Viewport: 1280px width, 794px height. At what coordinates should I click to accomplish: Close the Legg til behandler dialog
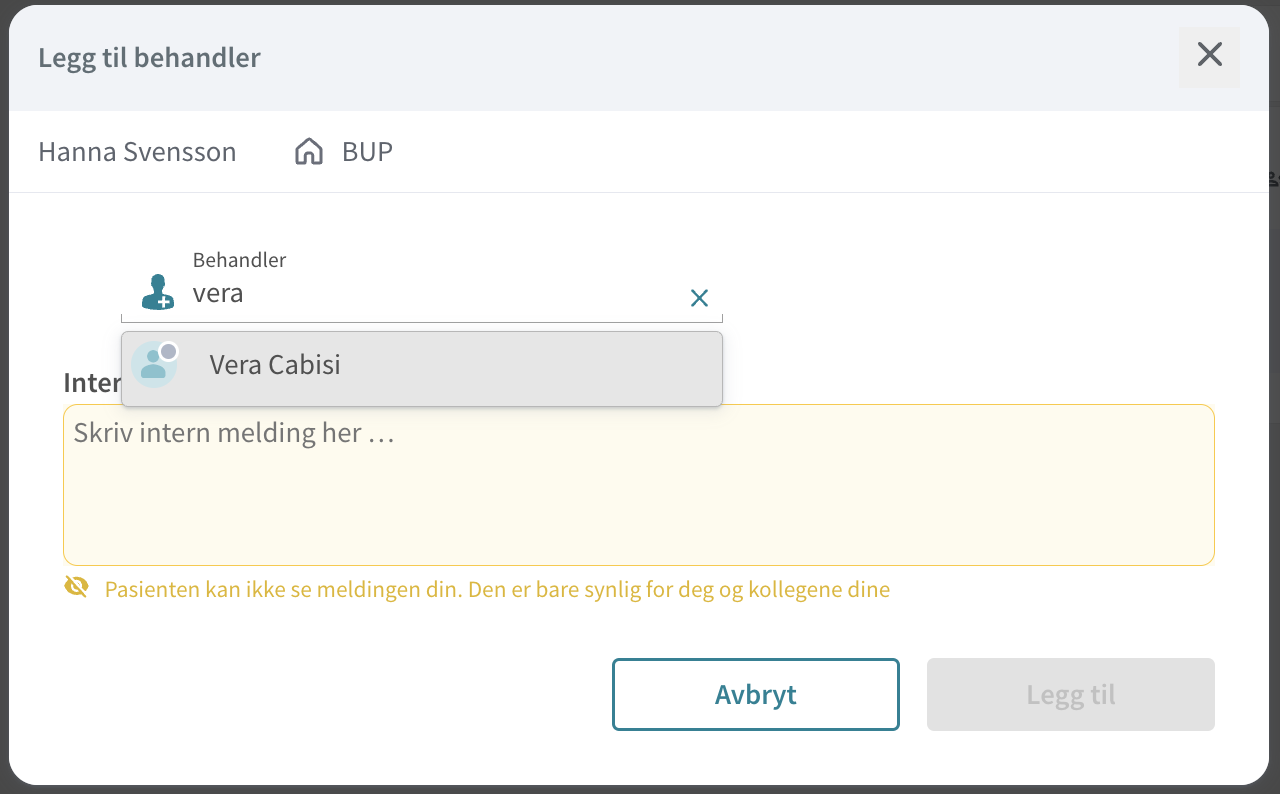point(1209,55)
